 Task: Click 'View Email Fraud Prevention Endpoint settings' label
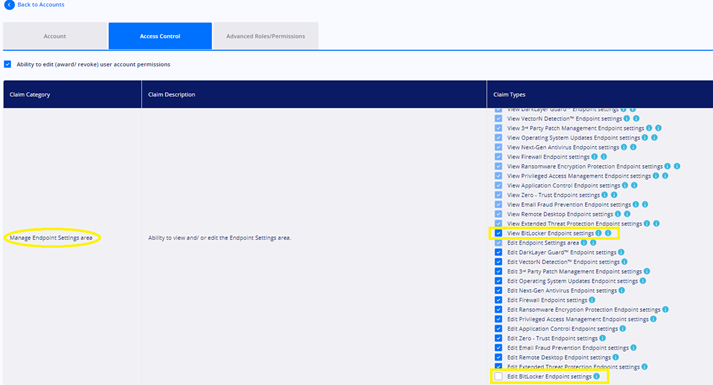(x=569, y=205)
